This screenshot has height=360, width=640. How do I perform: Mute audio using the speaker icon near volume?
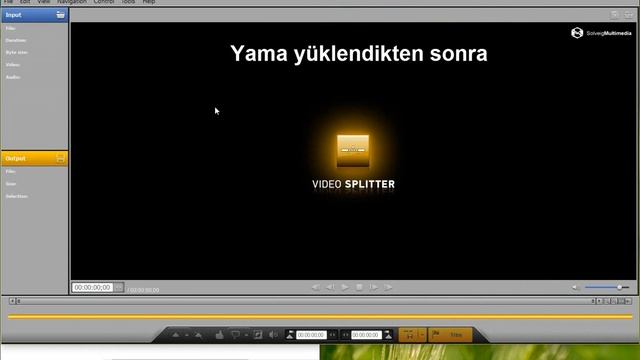point(576,288)
